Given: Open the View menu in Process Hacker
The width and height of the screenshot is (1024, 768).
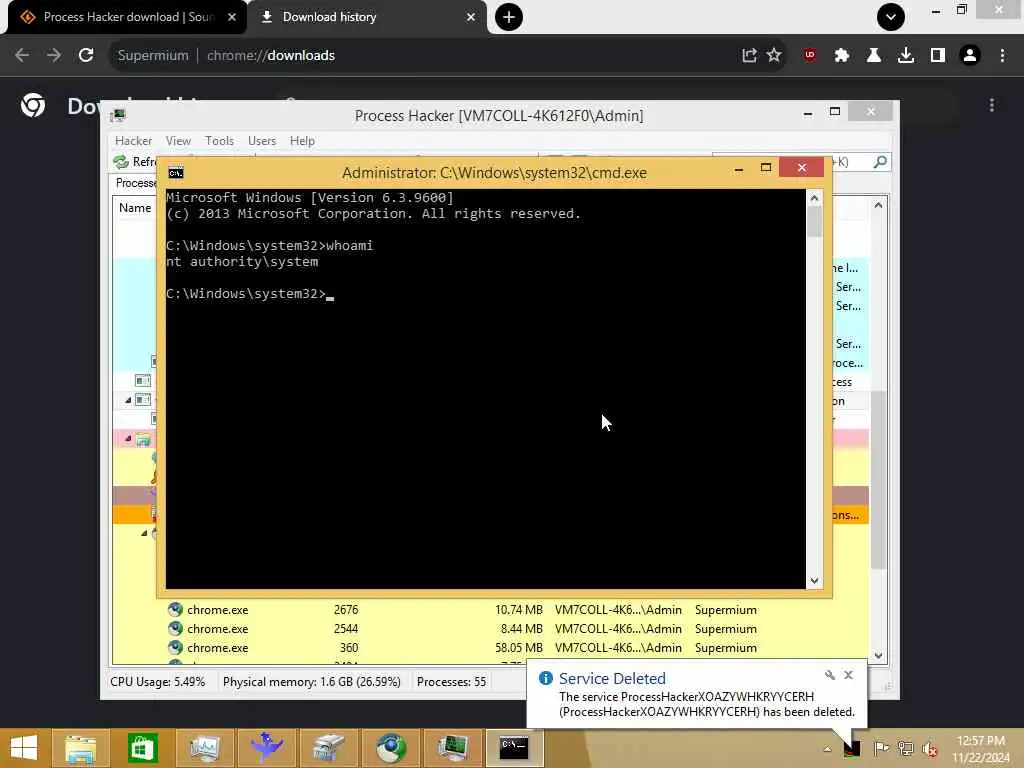Looking at the screenshot, I should click(178, 141).
